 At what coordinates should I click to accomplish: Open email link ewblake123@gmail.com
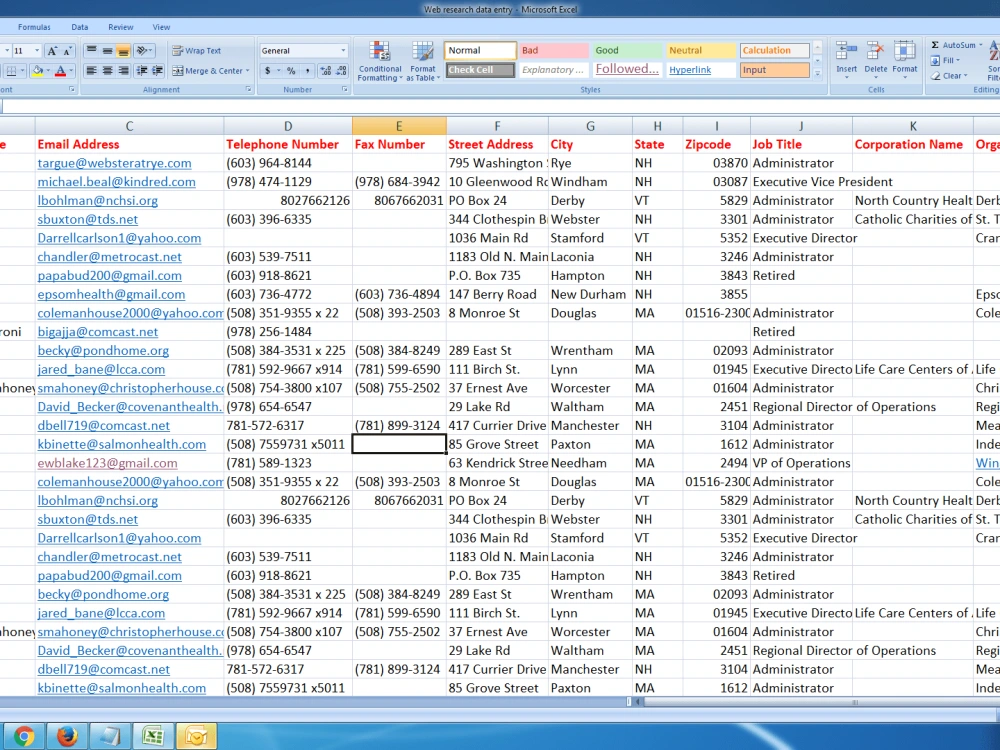click(x=107, y=463)
